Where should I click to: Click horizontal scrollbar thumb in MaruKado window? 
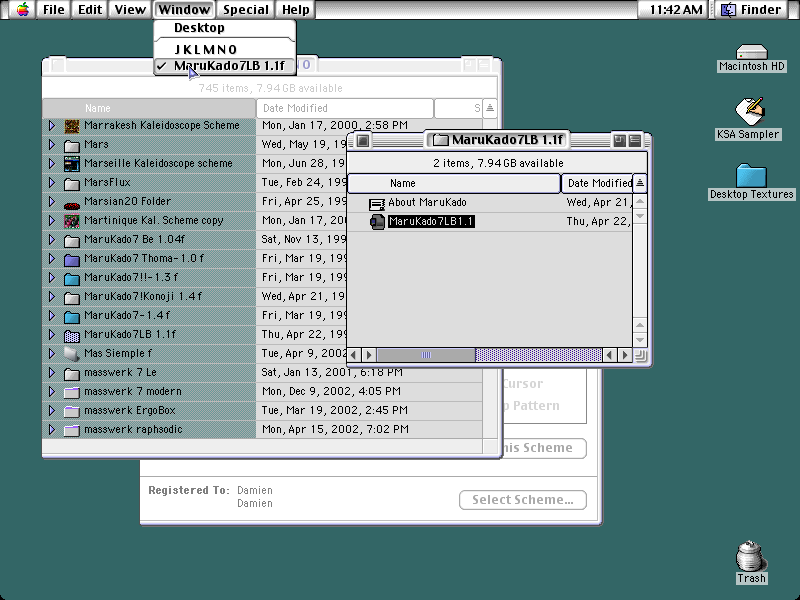pyautogui.click(x=426, y=355)
